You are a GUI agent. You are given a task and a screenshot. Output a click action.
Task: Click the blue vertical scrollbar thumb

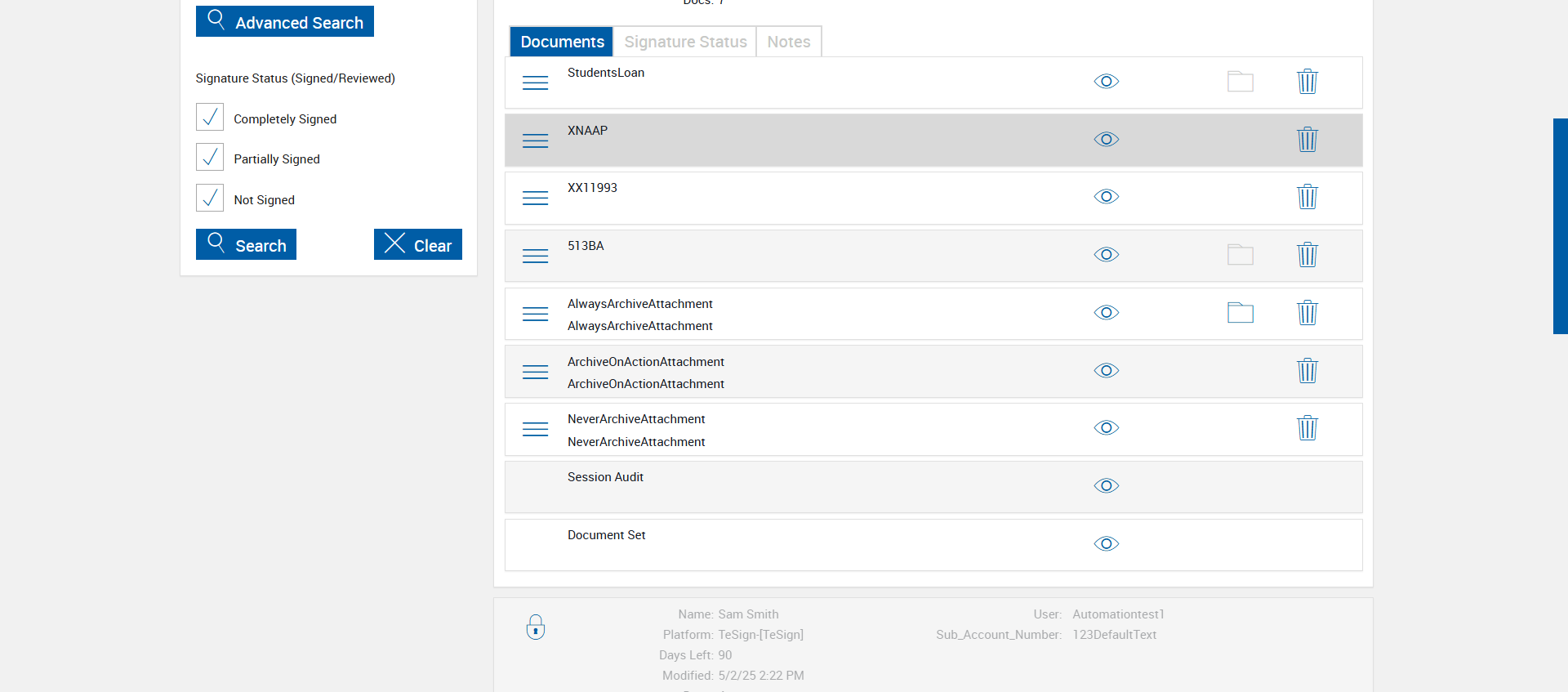(x=1561, y=226)
